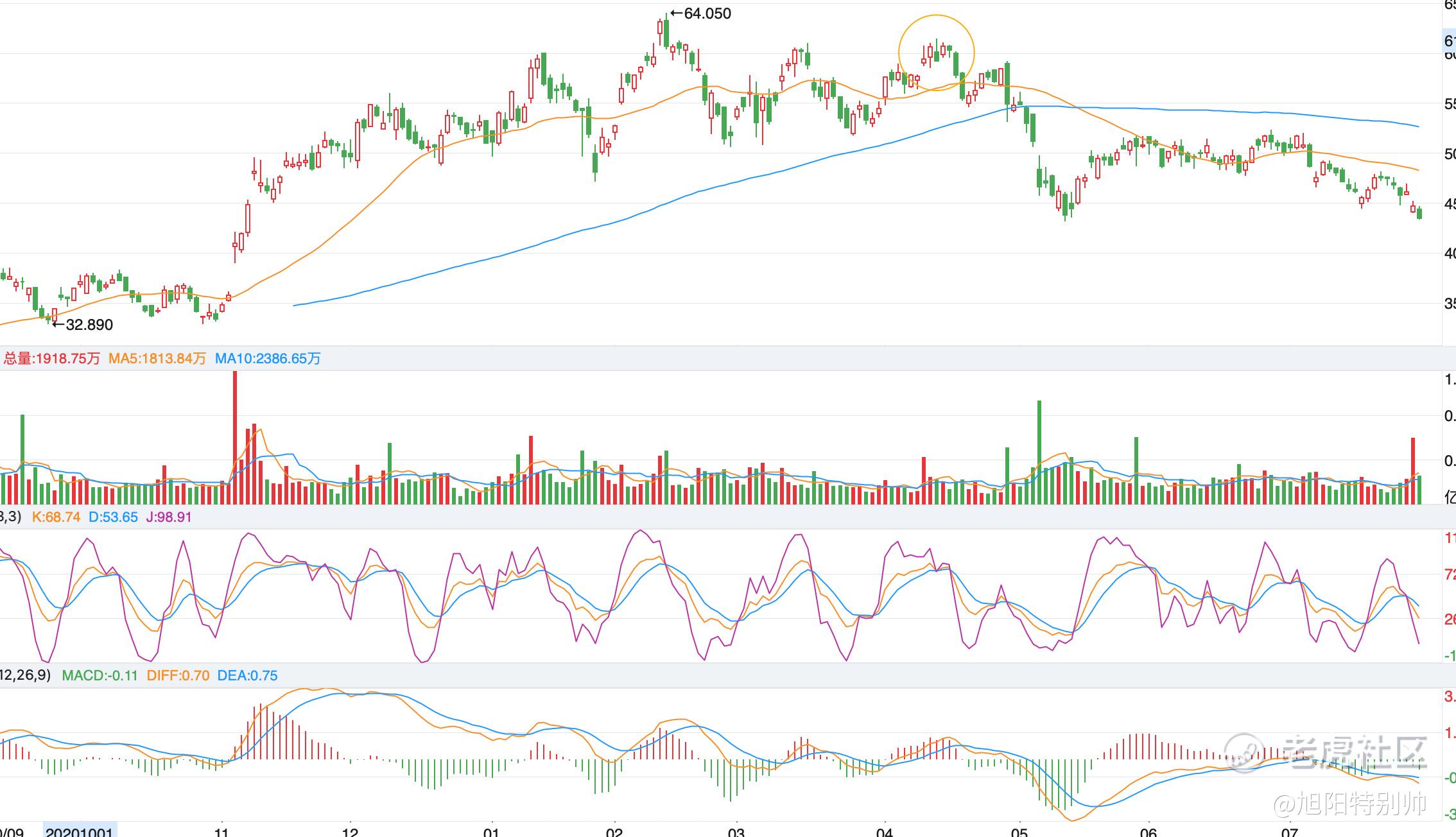This screenshot has width=1456, height=837.
Task: Click the MA10:2386.65万 volume indicator label
Action: coord(268,359)
